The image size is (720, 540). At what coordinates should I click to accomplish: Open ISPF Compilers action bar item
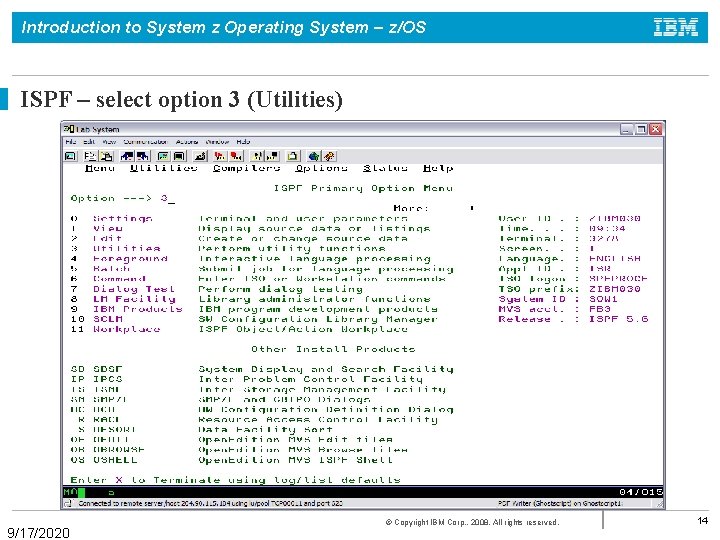tap(247, 169)
